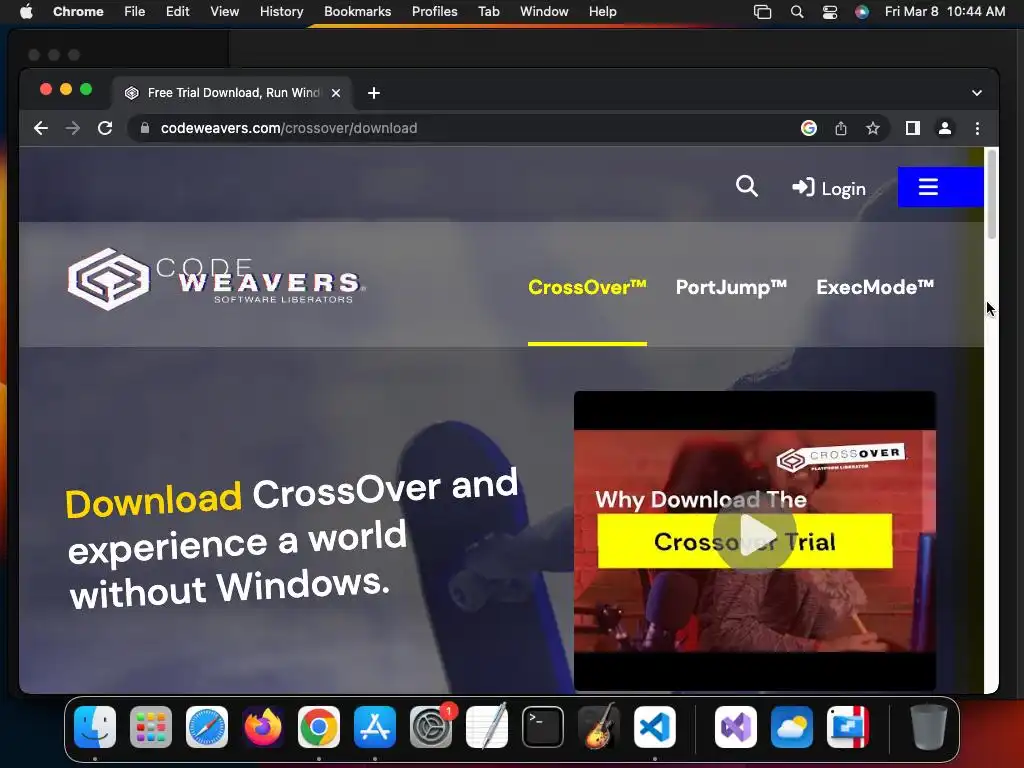Select the PortJump navigation item
The width and height of the screenshot is (1024, 768).
click(731, 287)
